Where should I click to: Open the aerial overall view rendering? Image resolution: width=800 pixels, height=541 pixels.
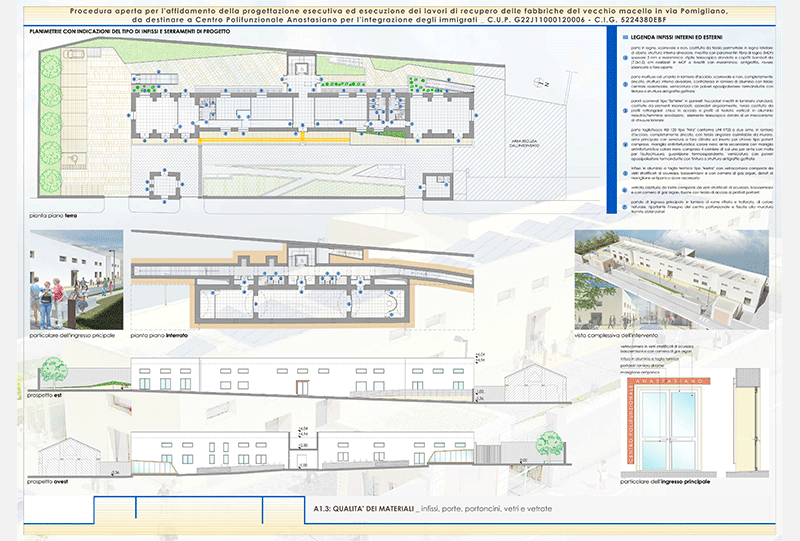point(671,279)
